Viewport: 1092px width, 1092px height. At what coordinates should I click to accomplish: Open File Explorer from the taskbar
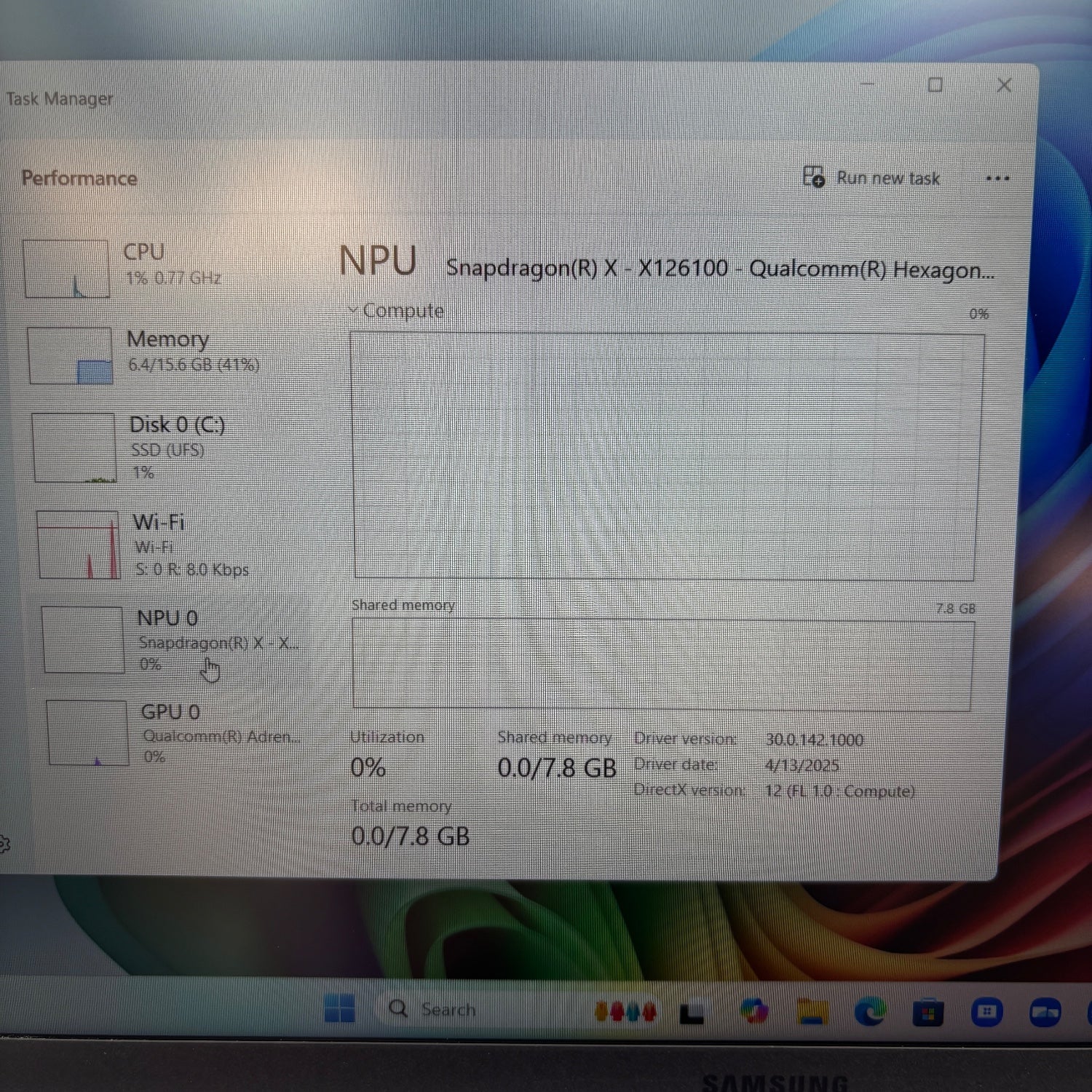[812, 1012]
